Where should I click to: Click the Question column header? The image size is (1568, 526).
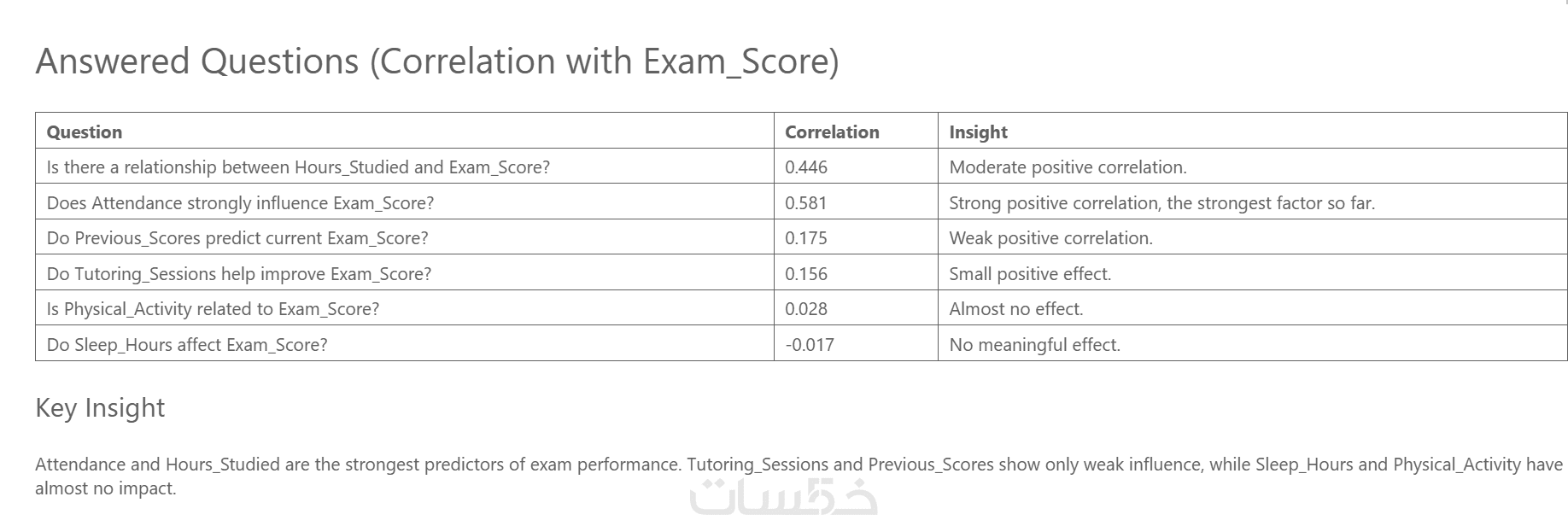coord(85,132)
